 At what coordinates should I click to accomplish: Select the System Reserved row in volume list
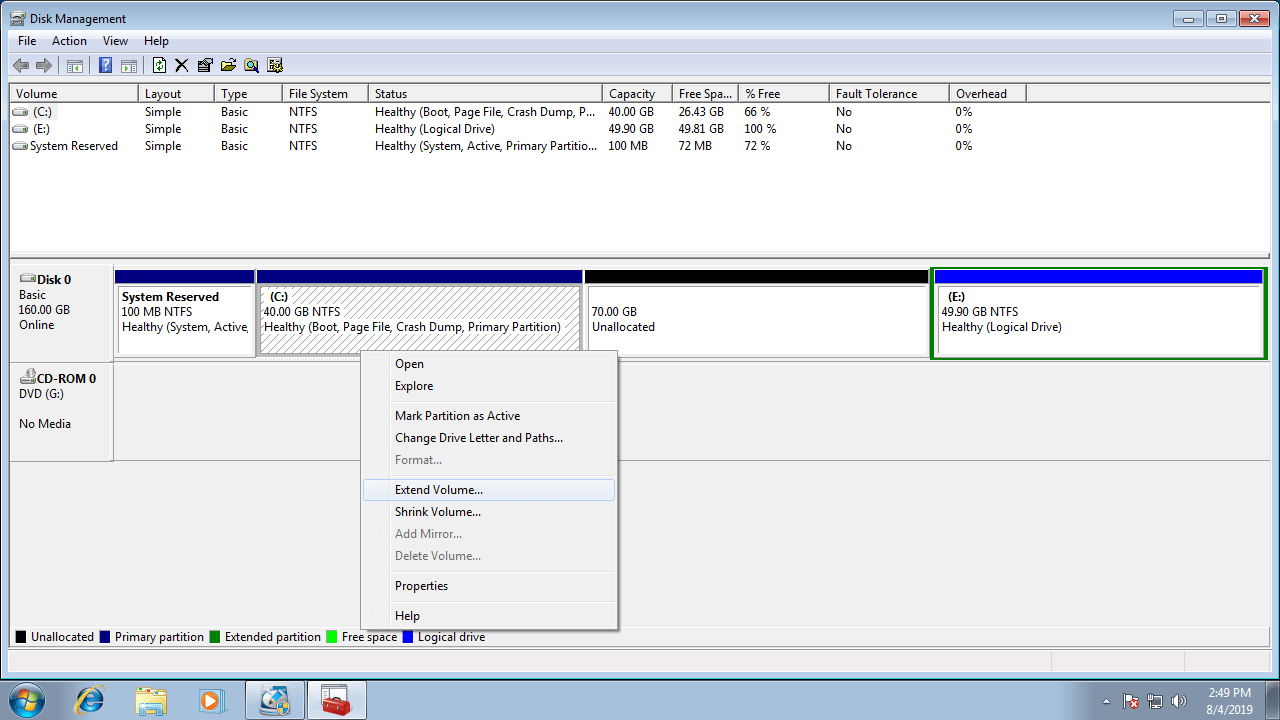pyautogui.click(x=73, y=146)
